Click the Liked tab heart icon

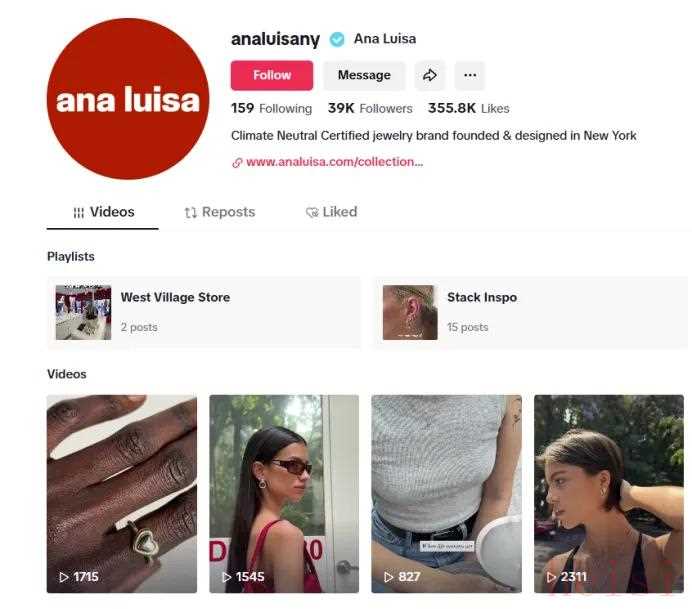(x=312, y=212)
